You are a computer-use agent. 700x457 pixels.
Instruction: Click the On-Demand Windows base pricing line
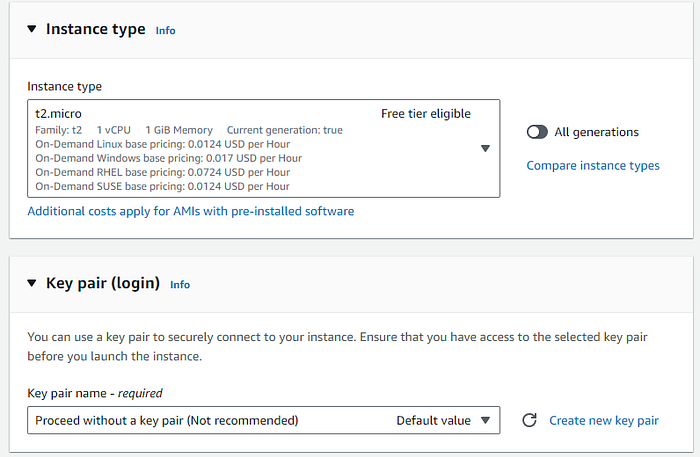pyautogui.click(x=168, y=158)
